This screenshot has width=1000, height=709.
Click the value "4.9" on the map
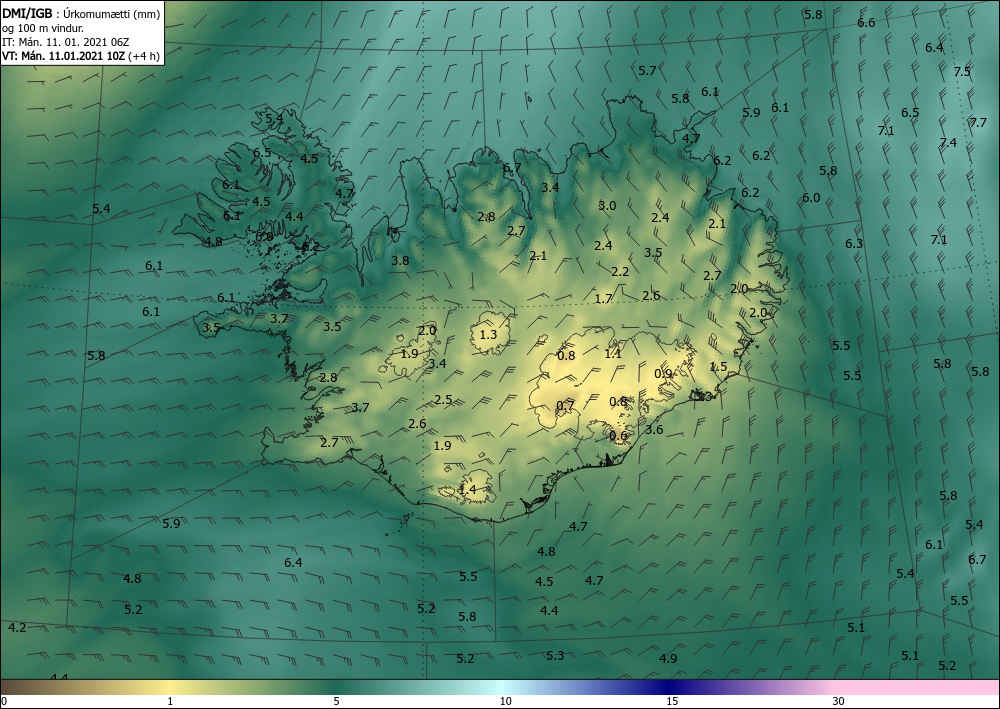tap(668, 658)
